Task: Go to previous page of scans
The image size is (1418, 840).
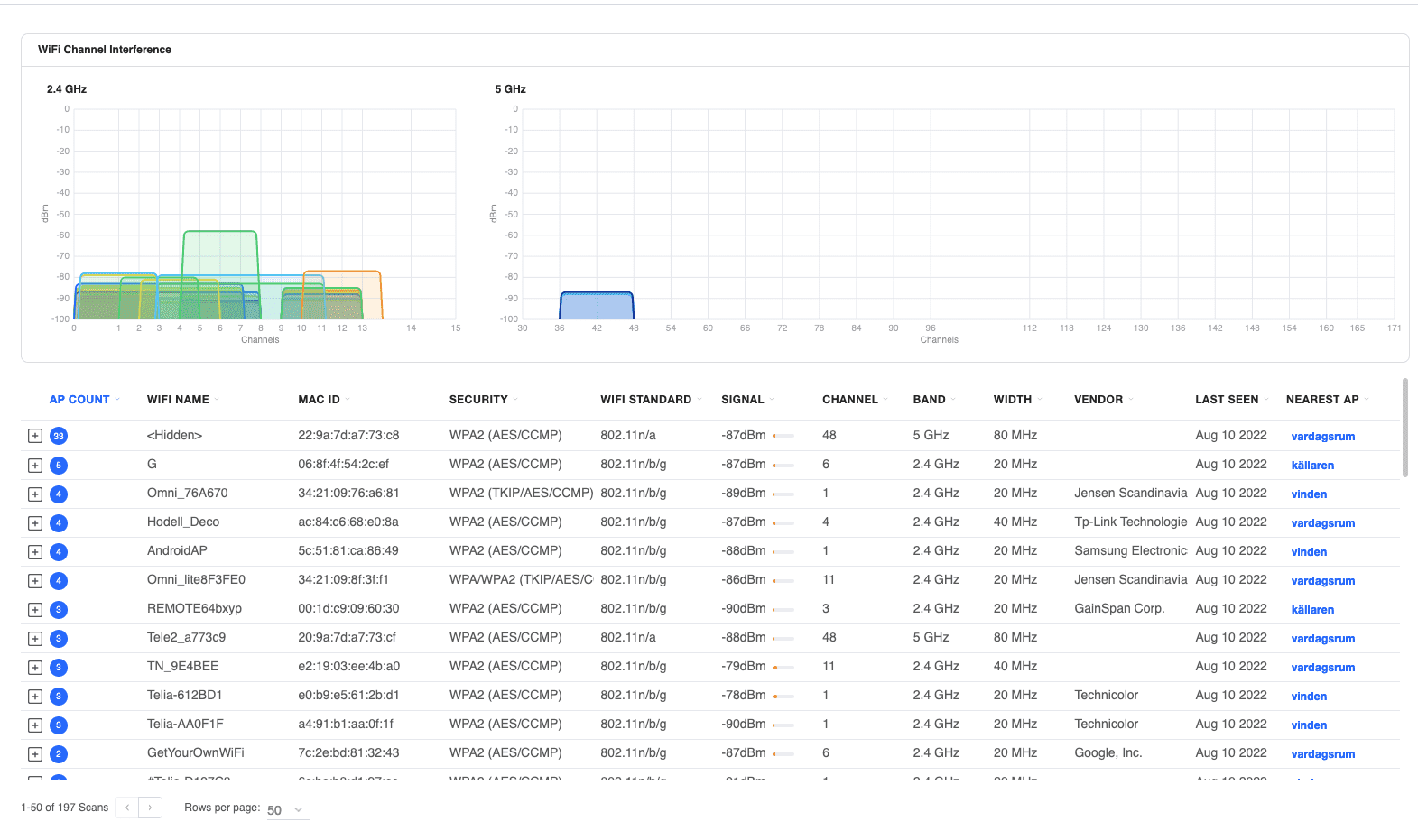Action: pos(127,808)
